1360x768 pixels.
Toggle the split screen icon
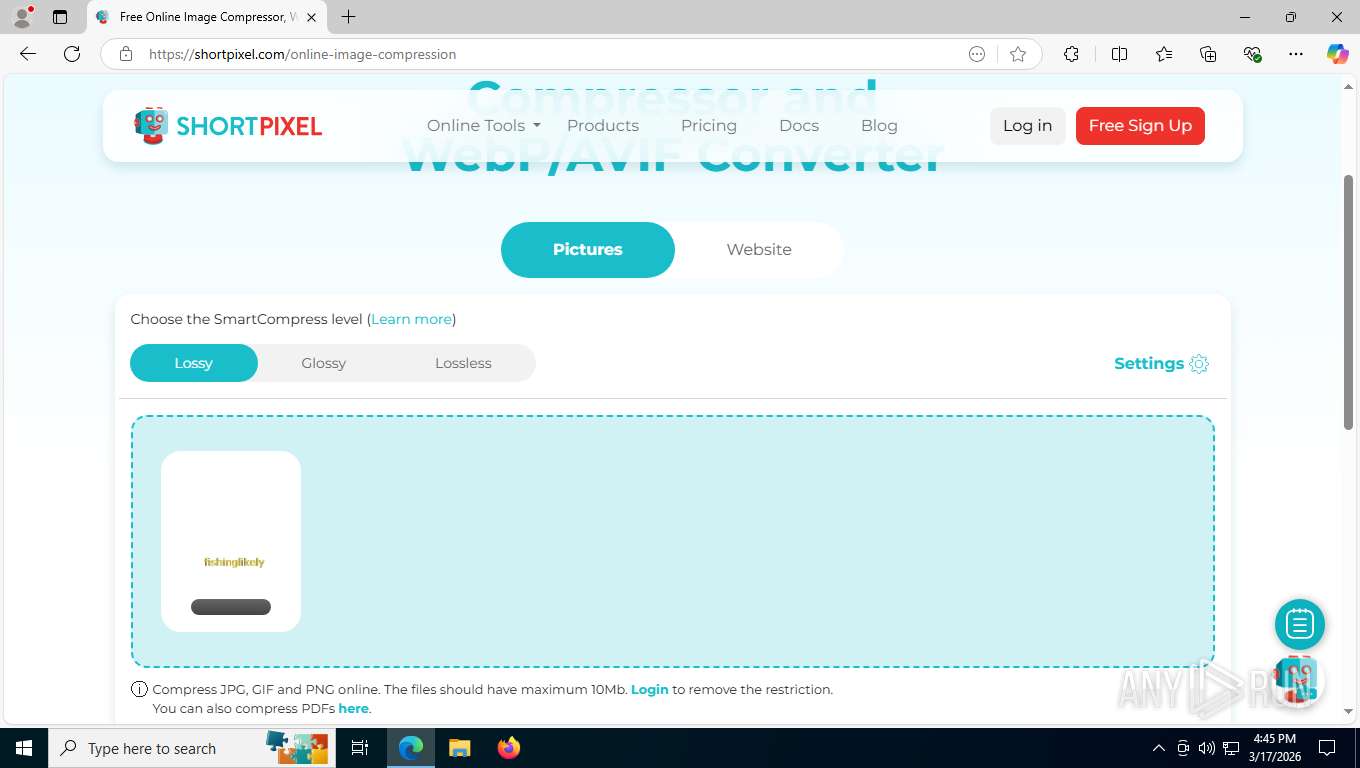[1119, 54]
